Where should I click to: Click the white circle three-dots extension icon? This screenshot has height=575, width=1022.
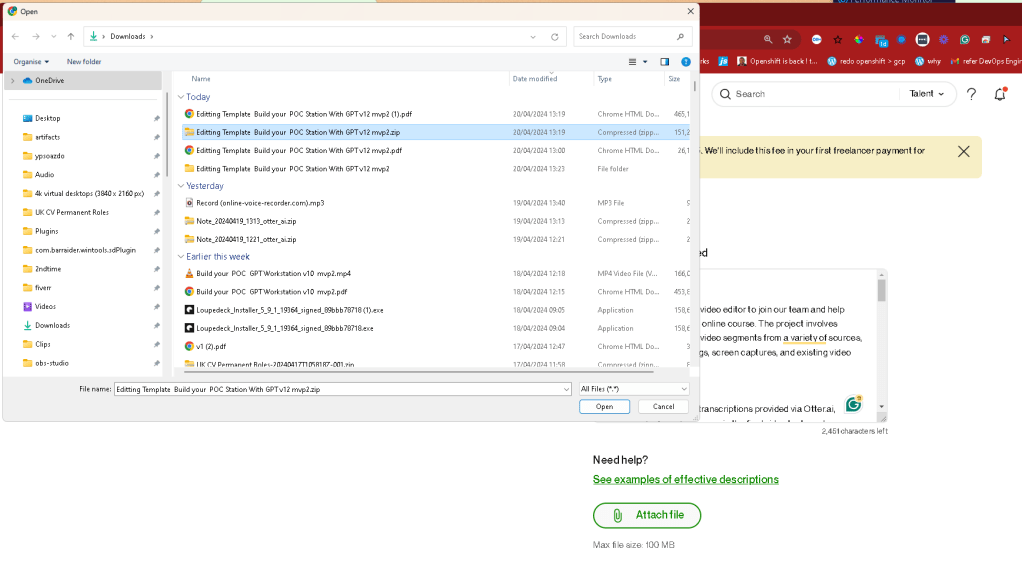[x=922, y=40]
